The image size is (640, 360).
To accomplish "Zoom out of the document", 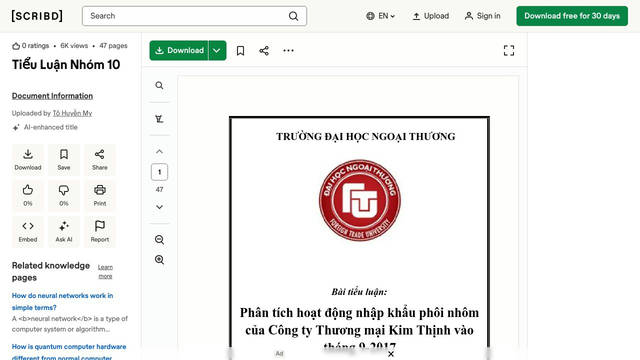I will pyautogui.click(x=159, y=240).
